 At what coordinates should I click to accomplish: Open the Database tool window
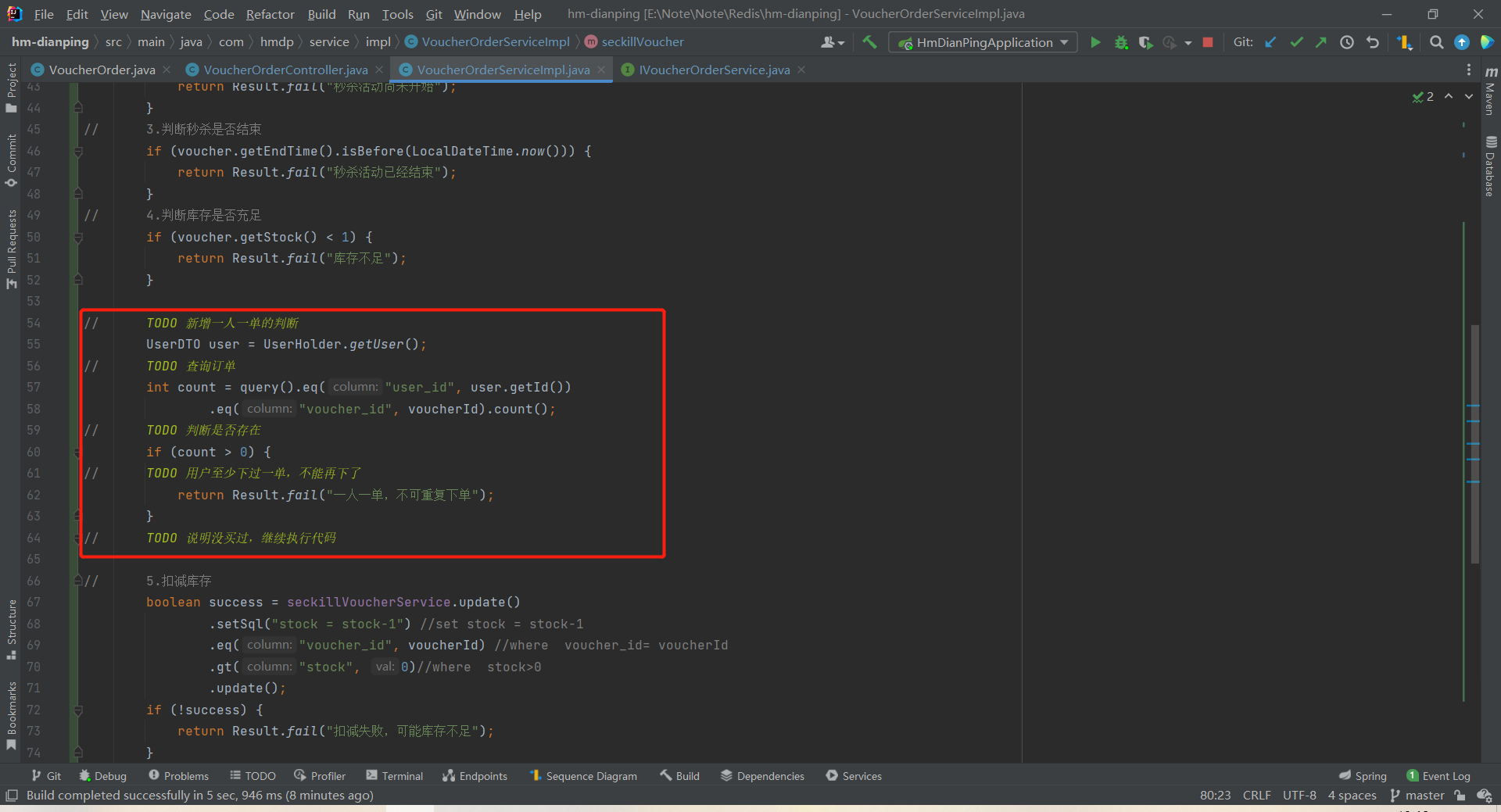pos(1491,166)
